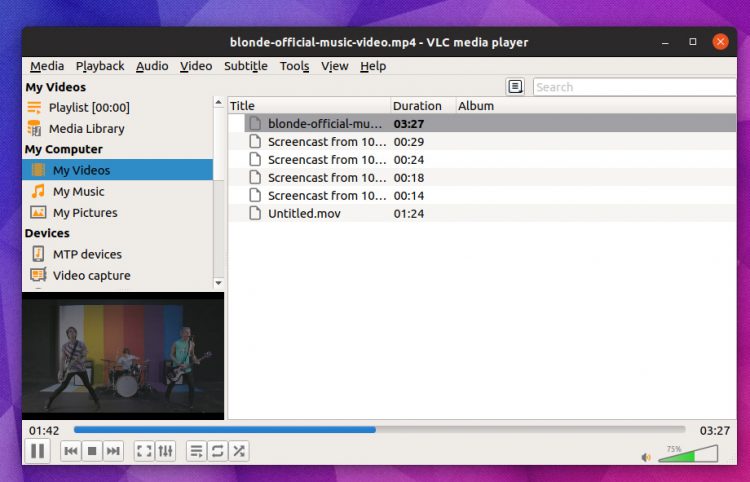Image resolution: width=750 pixels, height=482 pixels.
Task: Click the My Pictures icon
Action: (x=38, y=212)
